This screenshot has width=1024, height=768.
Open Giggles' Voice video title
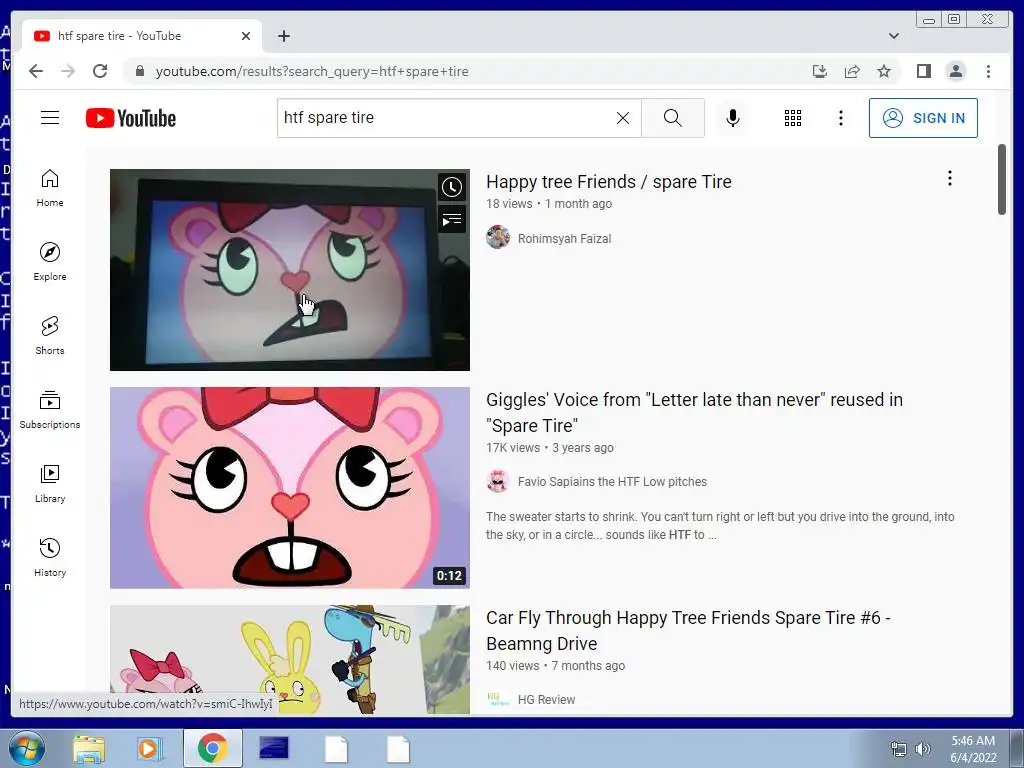(694, 412)
